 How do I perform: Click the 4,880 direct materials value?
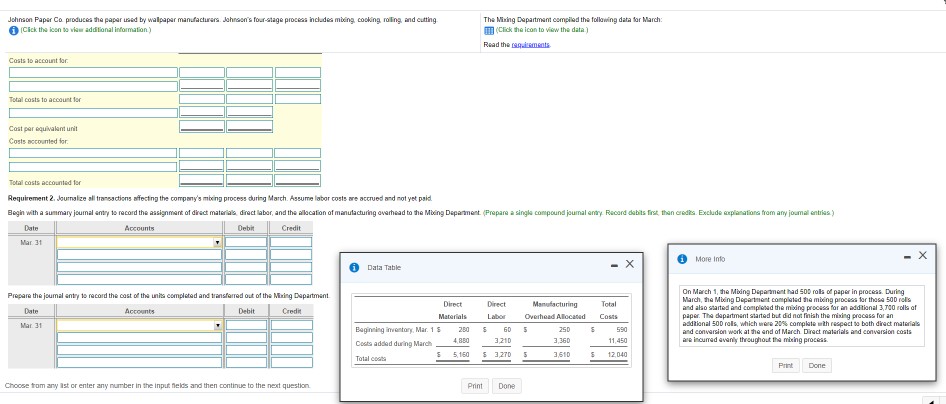point(462,341)
